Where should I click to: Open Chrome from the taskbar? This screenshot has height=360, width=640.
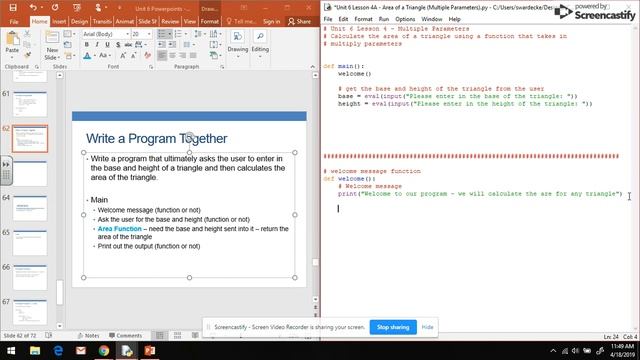click(x=104, y=351)
